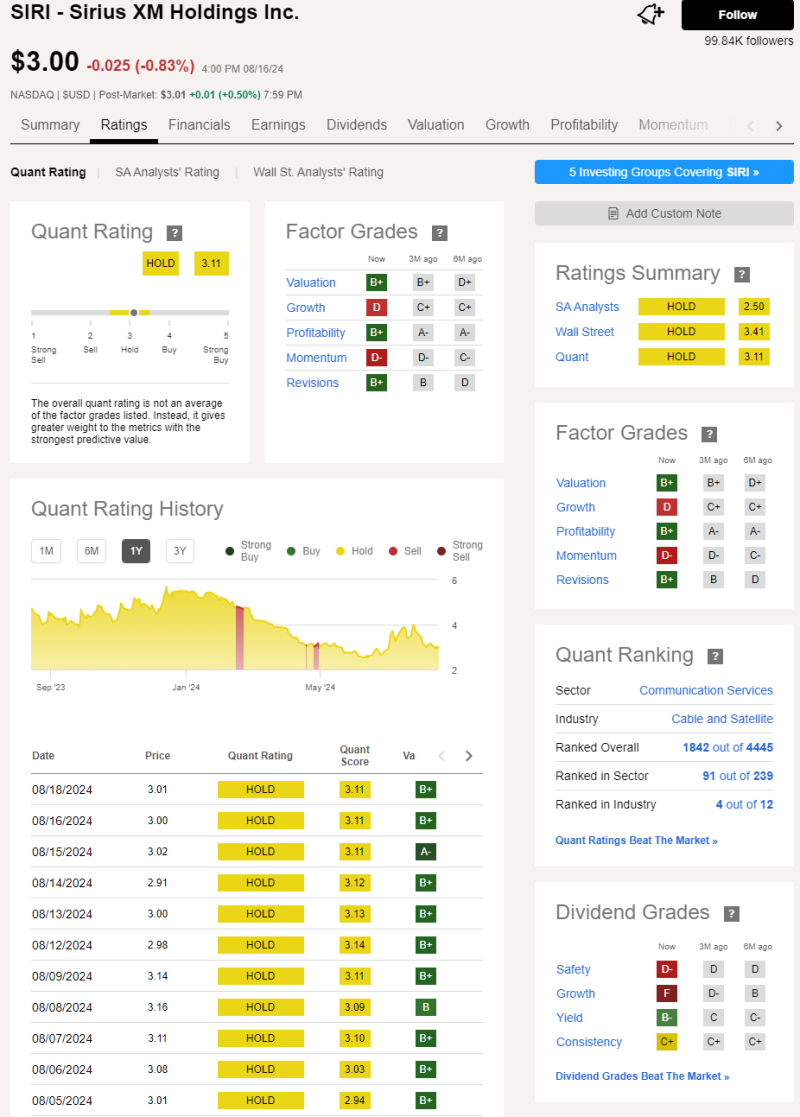Select the 1Y chart range
This screenshot has width=800, height=1117.
[x=136, y=551]
